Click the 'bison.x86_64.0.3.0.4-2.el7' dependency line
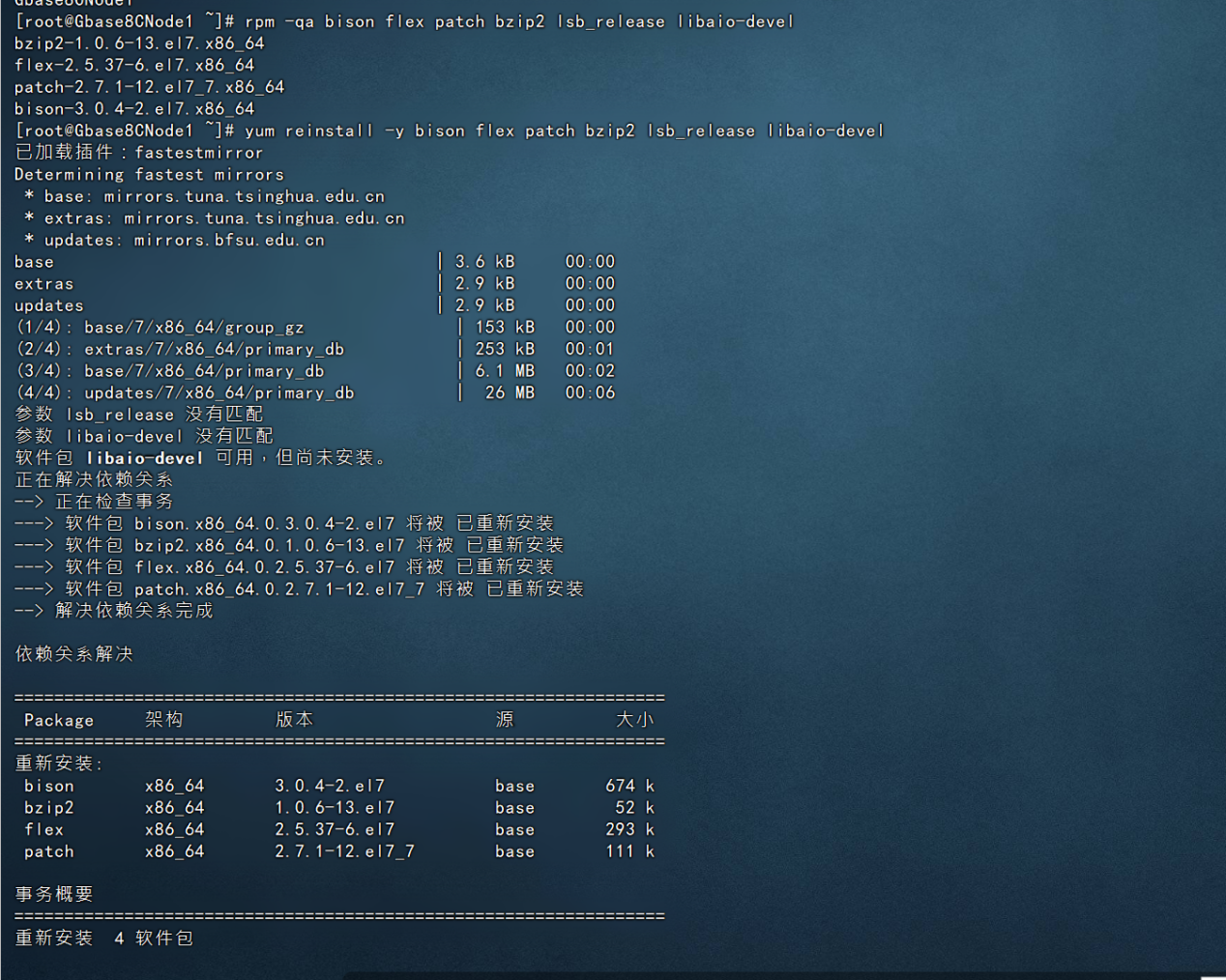Image resolution: width=1226 pixels, height=980 pixels. (x=284, y=524)
